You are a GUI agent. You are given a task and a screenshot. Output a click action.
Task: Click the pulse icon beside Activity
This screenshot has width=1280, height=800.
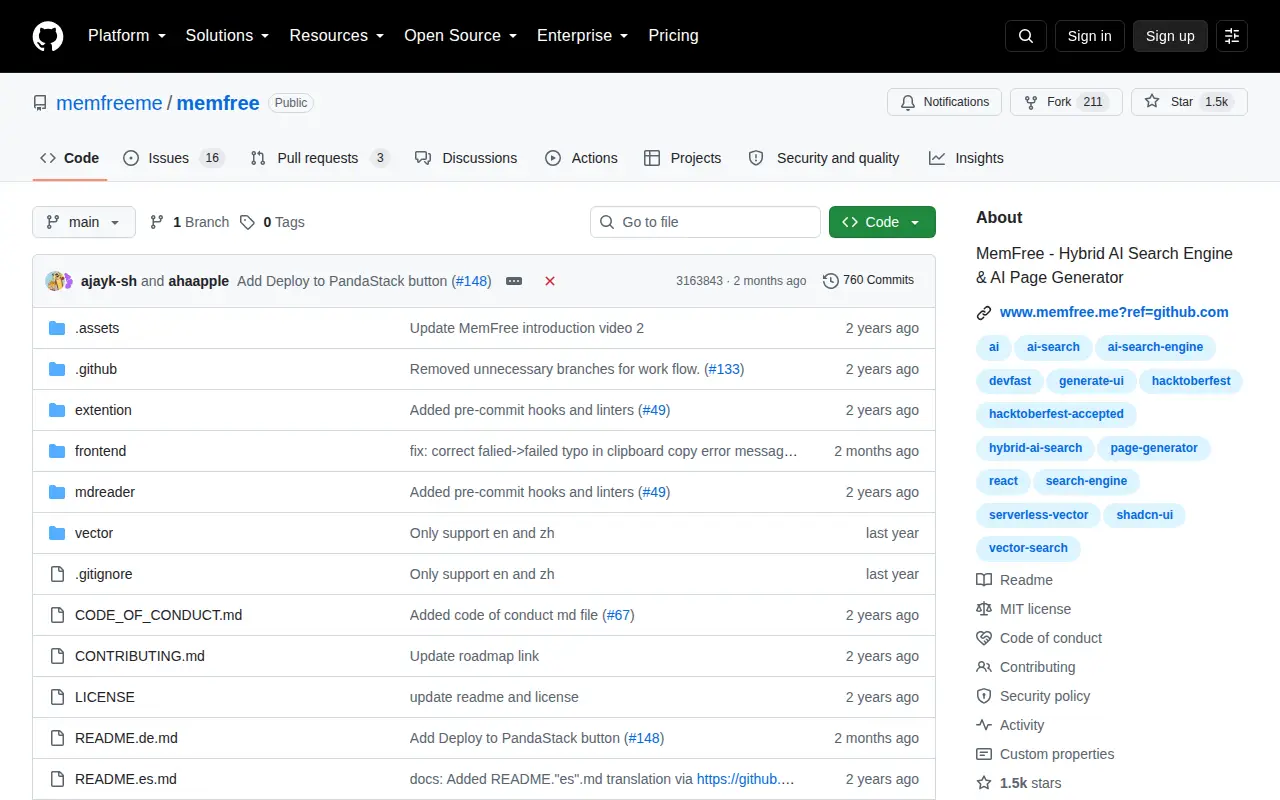point(984,725)
